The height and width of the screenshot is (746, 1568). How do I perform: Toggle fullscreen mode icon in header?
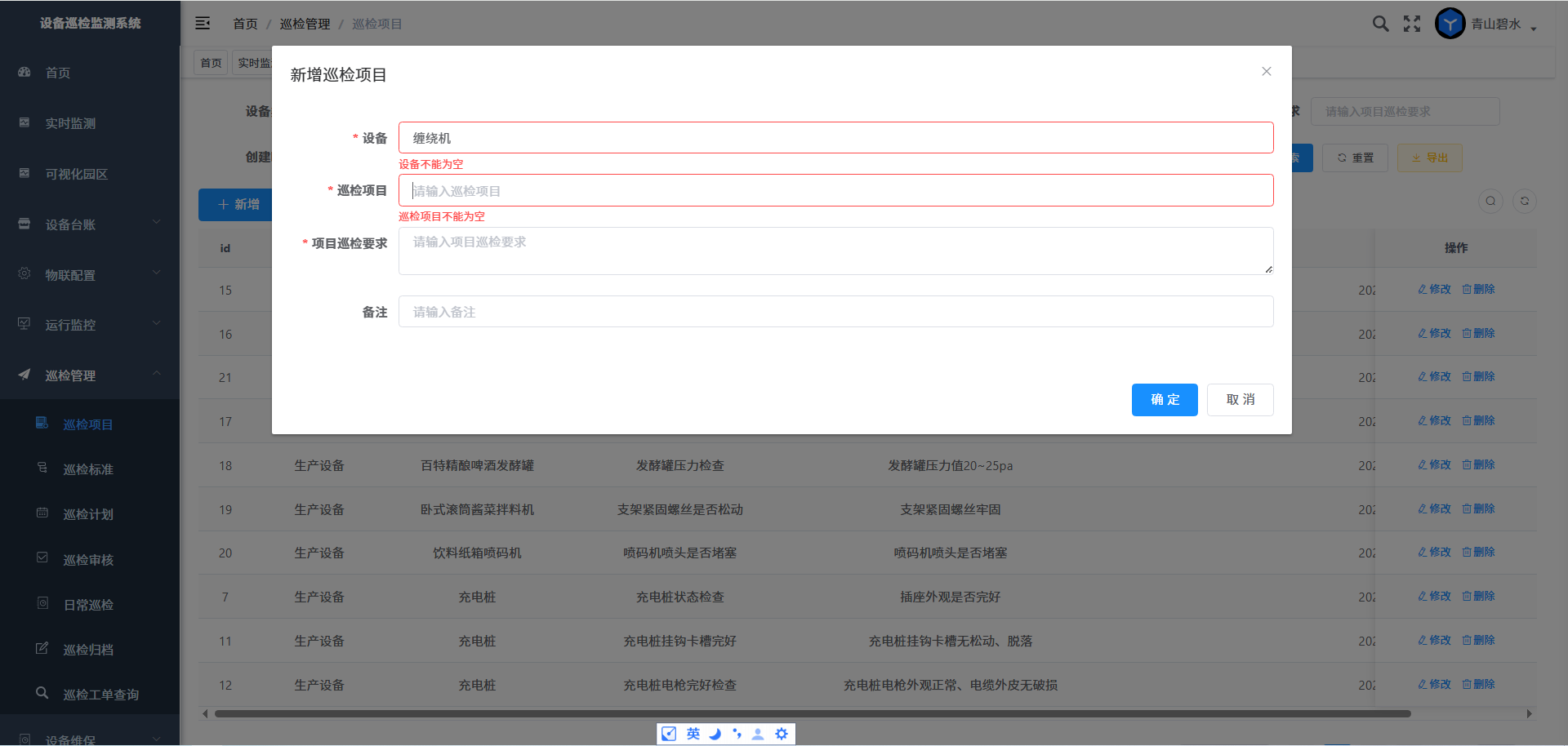1412,24
